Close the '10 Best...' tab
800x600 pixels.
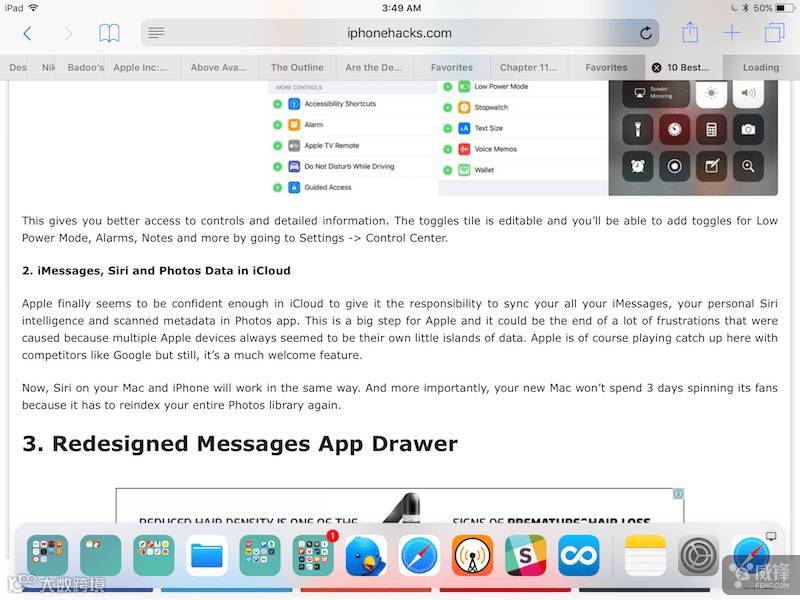point(657,67)
